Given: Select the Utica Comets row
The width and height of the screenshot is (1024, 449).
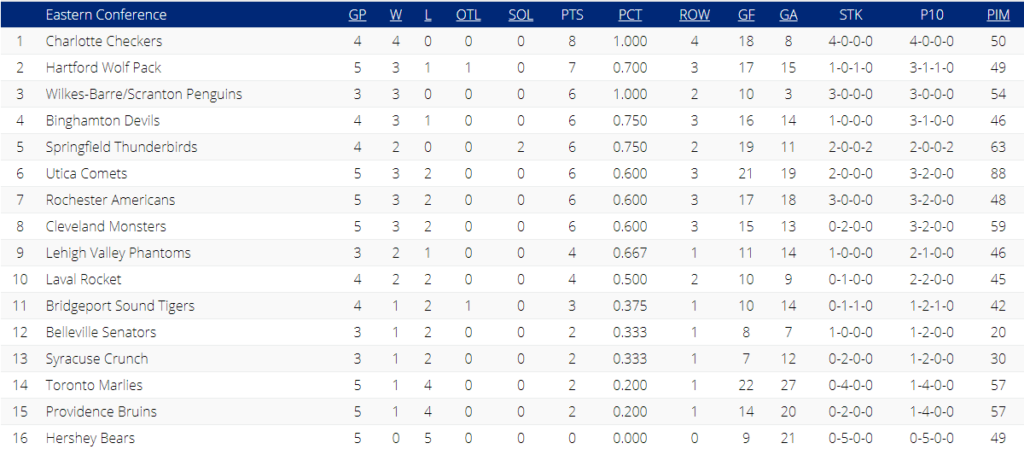Looking at the screenshot, I should (x=512, y=174).
